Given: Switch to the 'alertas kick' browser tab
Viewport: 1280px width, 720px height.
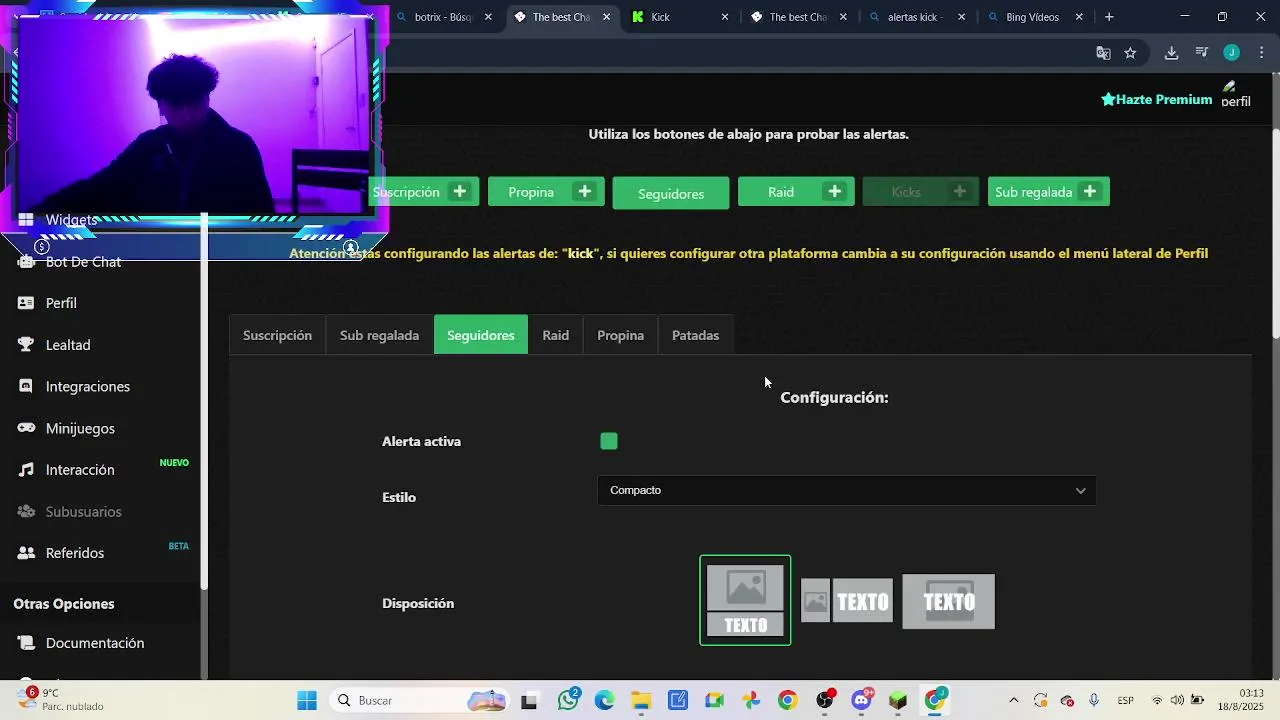Looking at the screenshot, I should click(917, 17).
